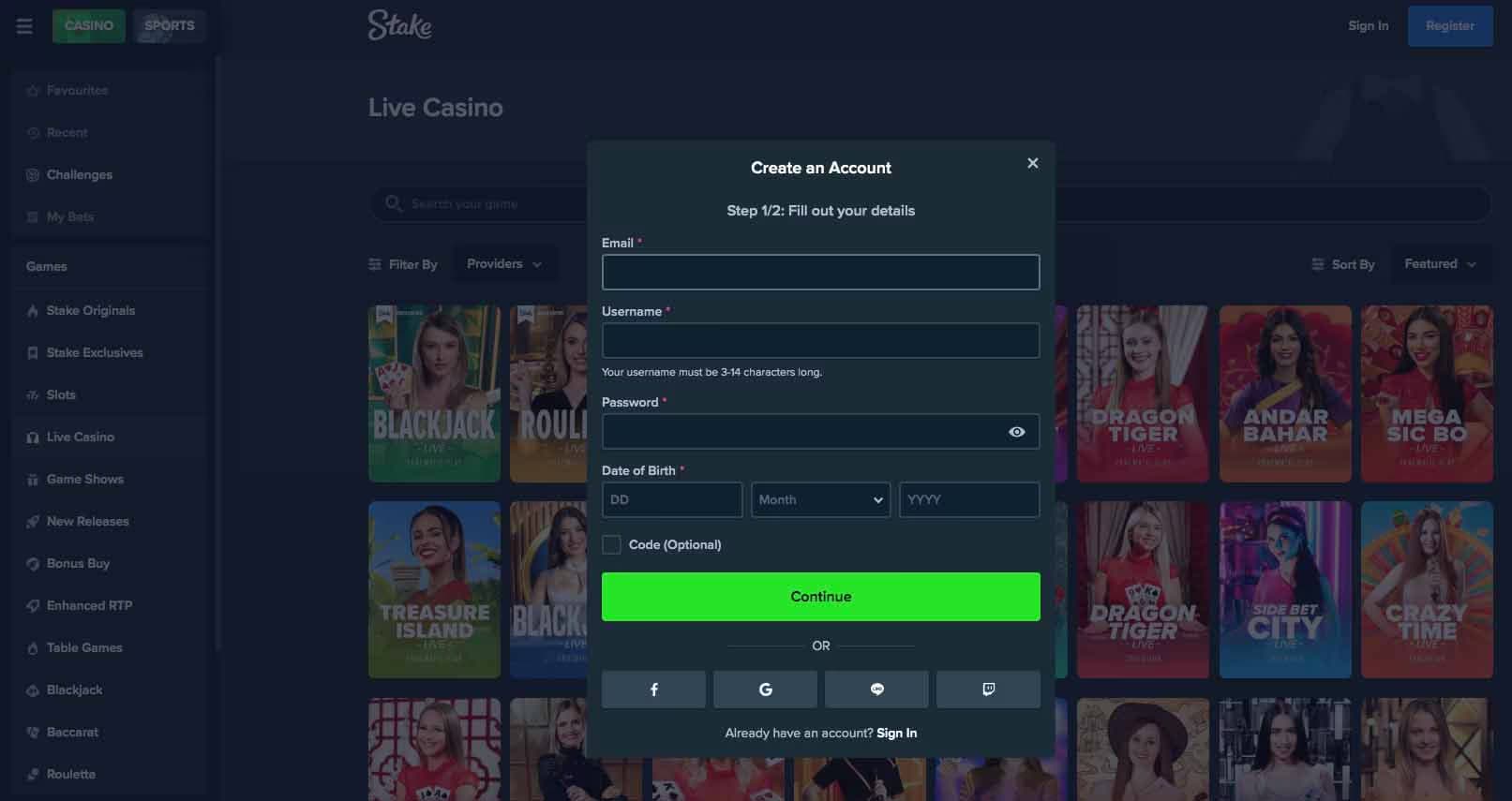1512x801 pixels.
Task: Select Stake Originals menu item
Action: click(110, 311)
